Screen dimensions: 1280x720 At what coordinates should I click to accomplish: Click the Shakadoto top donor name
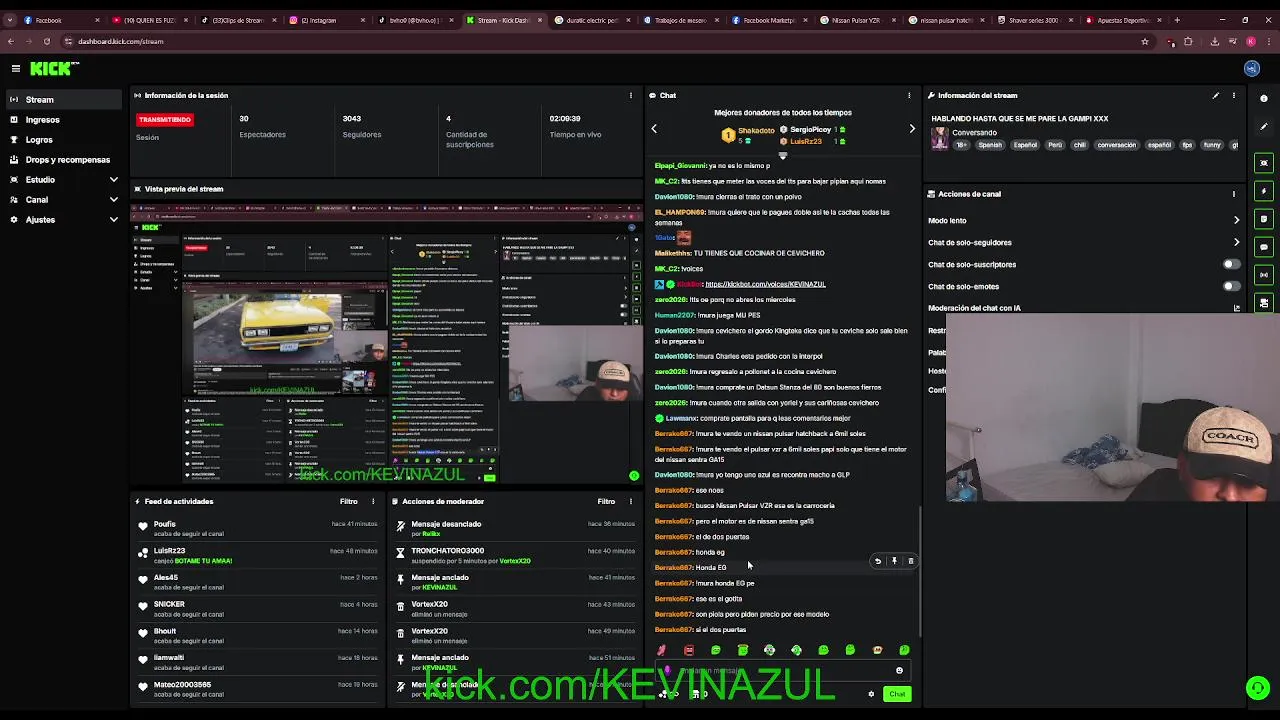pyautogui.click(x=757, y=130)
